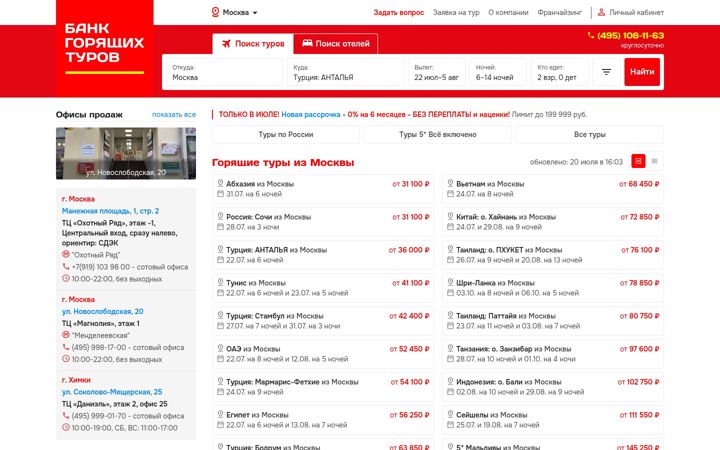This screenshot has width=720, height=450.
Task: Click metro icon beside Охотный Ряд
Action: 66,254
